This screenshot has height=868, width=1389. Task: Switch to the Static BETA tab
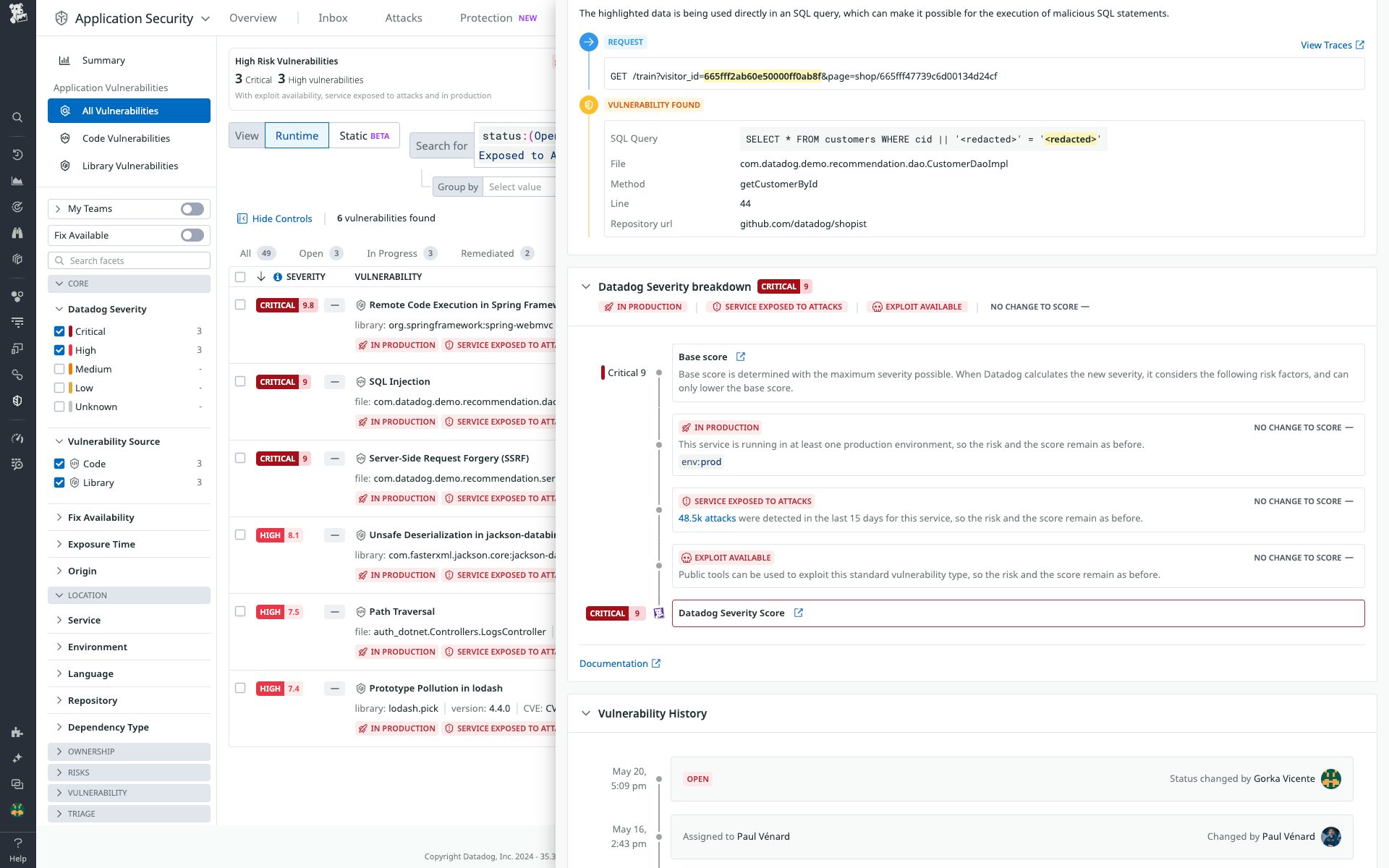point(364,135)
